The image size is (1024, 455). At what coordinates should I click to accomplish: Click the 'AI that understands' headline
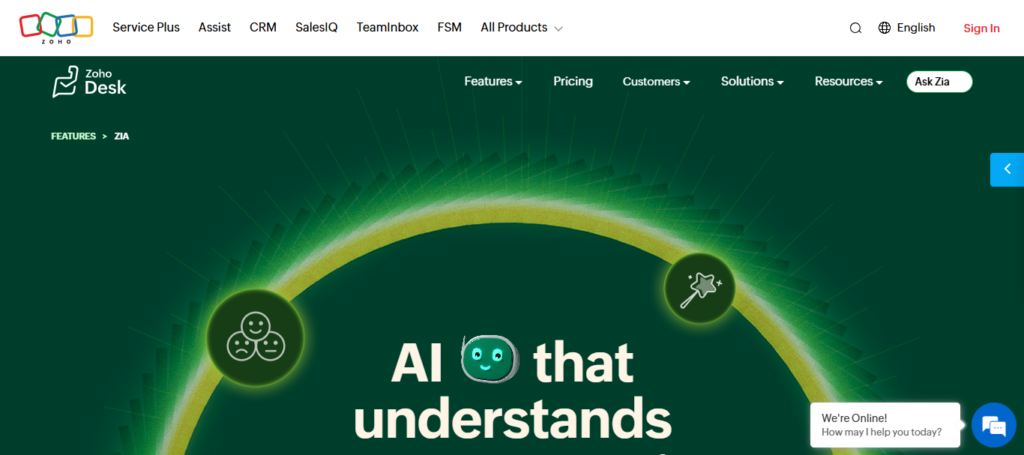[512, 390]
